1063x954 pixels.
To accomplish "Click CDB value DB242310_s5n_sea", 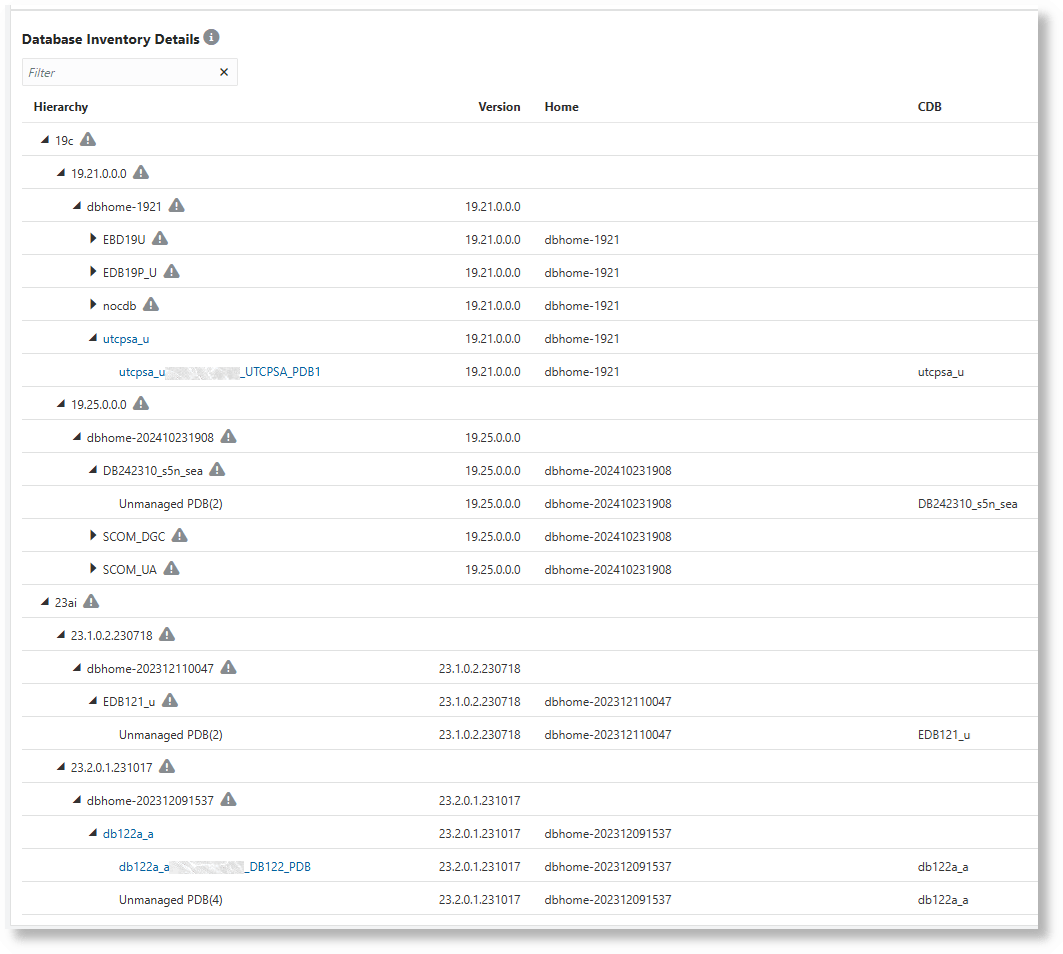I will coord(967,504).
